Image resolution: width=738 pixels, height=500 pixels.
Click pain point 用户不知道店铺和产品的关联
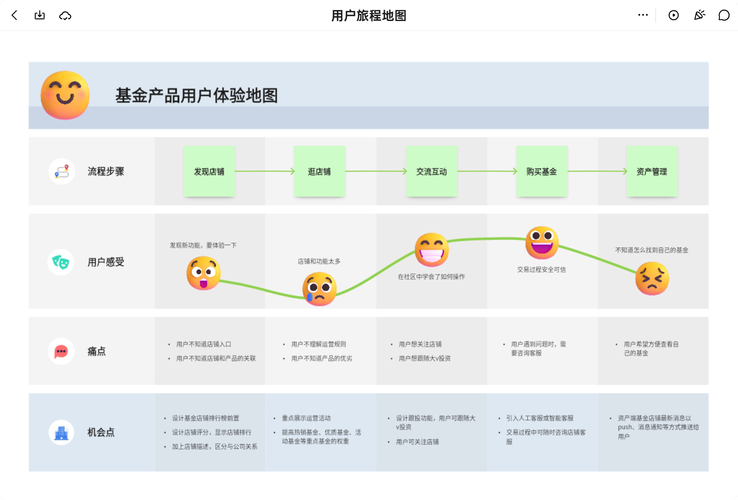[216, 358]
